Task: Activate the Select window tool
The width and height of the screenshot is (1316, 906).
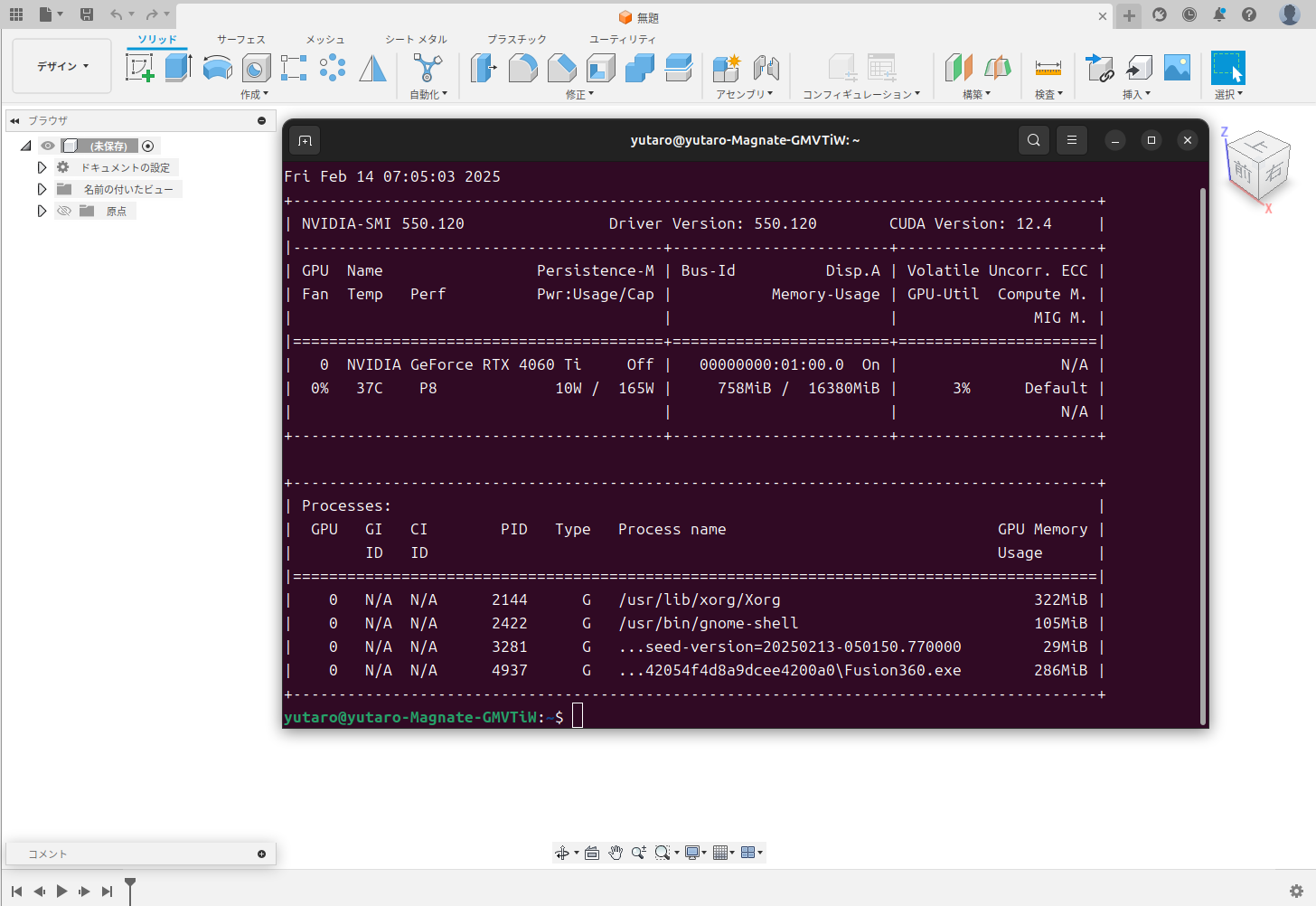Action: click(1228, 68)
